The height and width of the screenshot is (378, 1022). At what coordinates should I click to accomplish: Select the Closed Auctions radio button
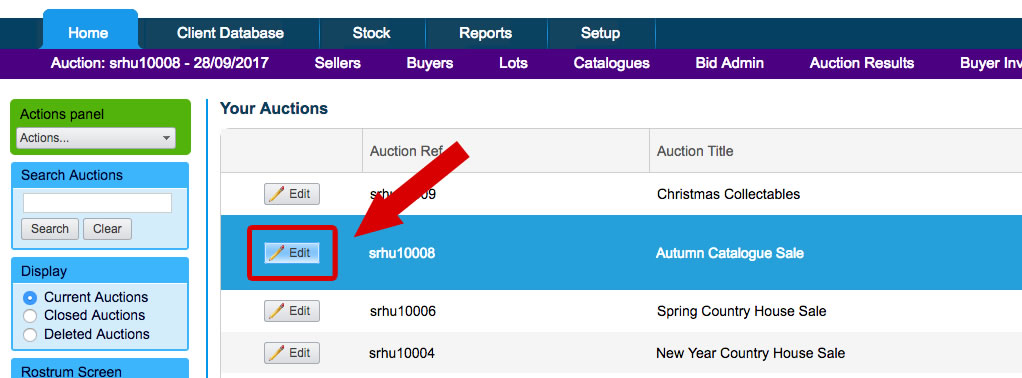(30, 316)
